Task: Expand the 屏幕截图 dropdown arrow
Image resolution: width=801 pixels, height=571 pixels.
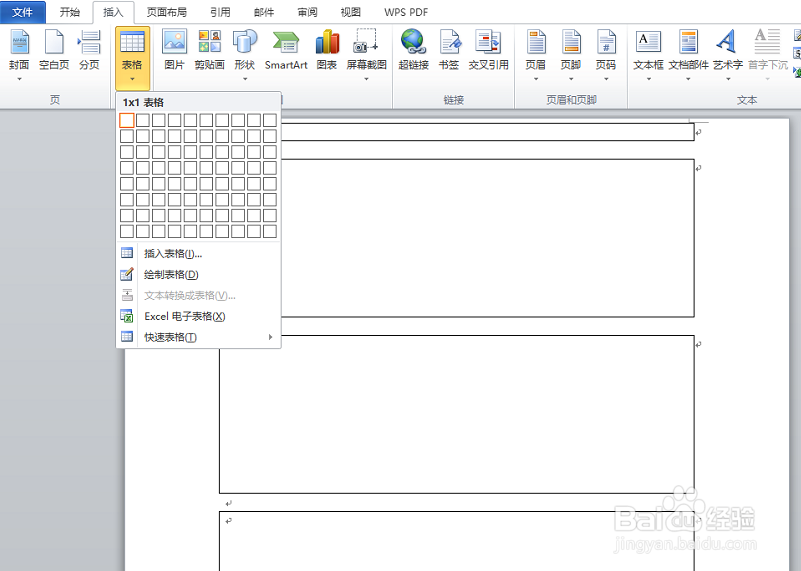Action: 366,79
